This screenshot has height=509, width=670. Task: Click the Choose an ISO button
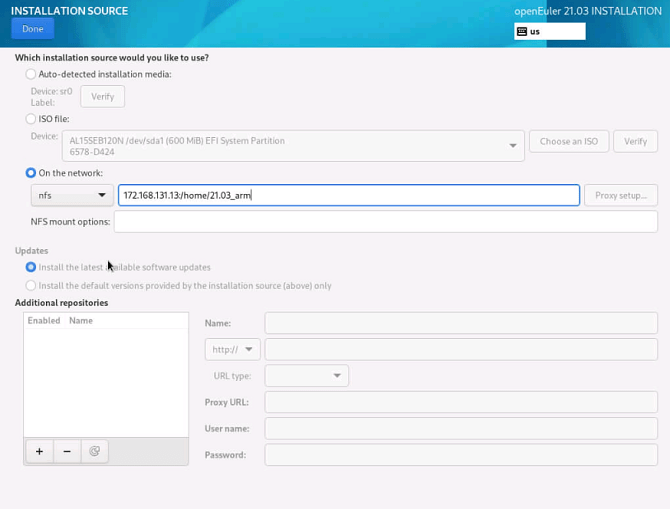(x=569, y=141)
